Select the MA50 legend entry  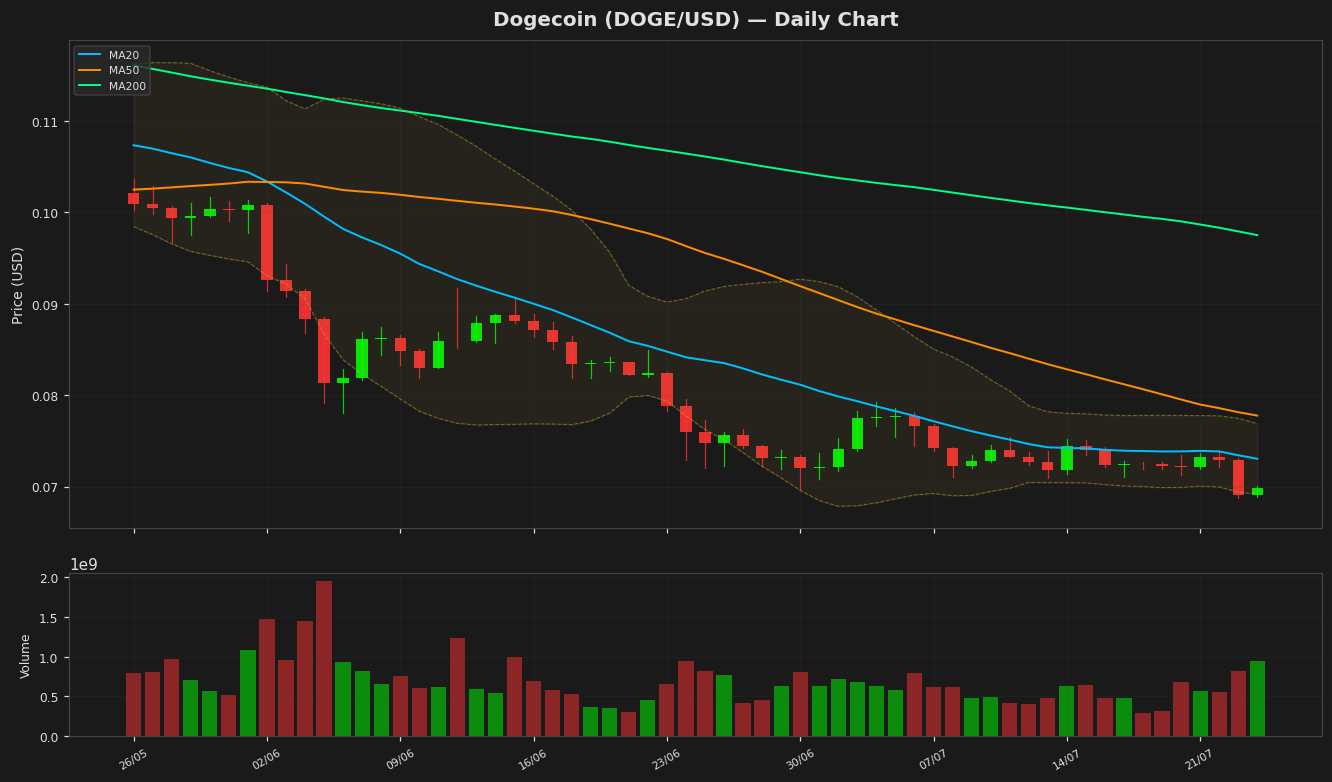click(x=112, y=71)
